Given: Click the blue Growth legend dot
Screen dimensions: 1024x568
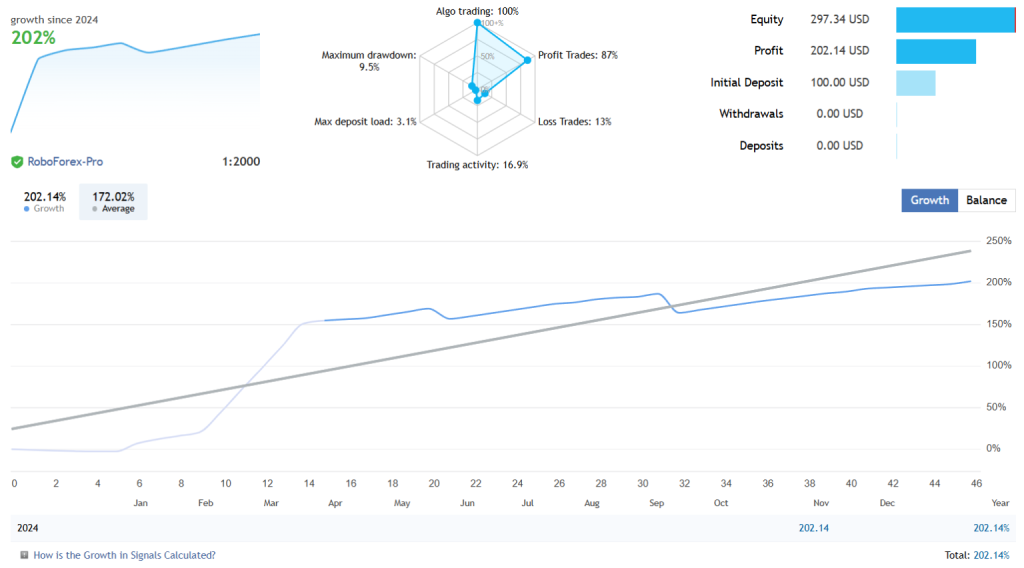Looking at the screenshot, I should point(27,209).
